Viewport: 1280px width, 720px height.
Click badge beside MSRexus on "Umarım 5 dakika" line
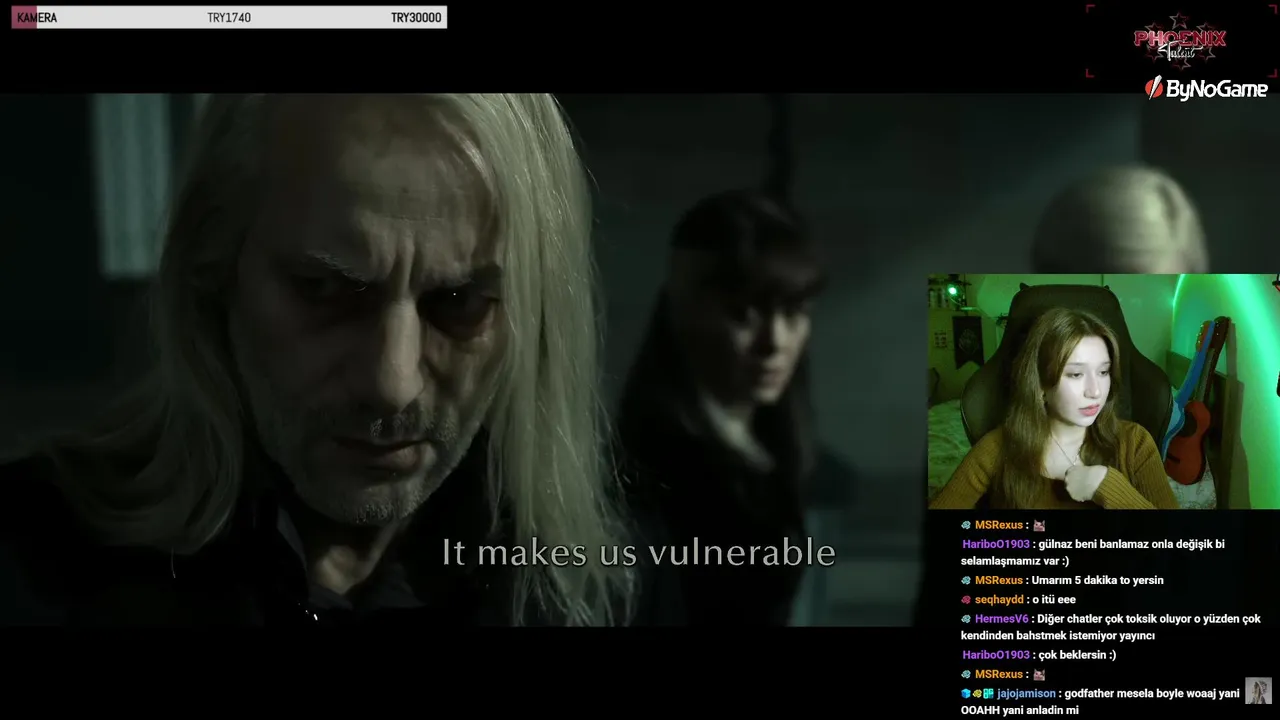click(966, 580)
